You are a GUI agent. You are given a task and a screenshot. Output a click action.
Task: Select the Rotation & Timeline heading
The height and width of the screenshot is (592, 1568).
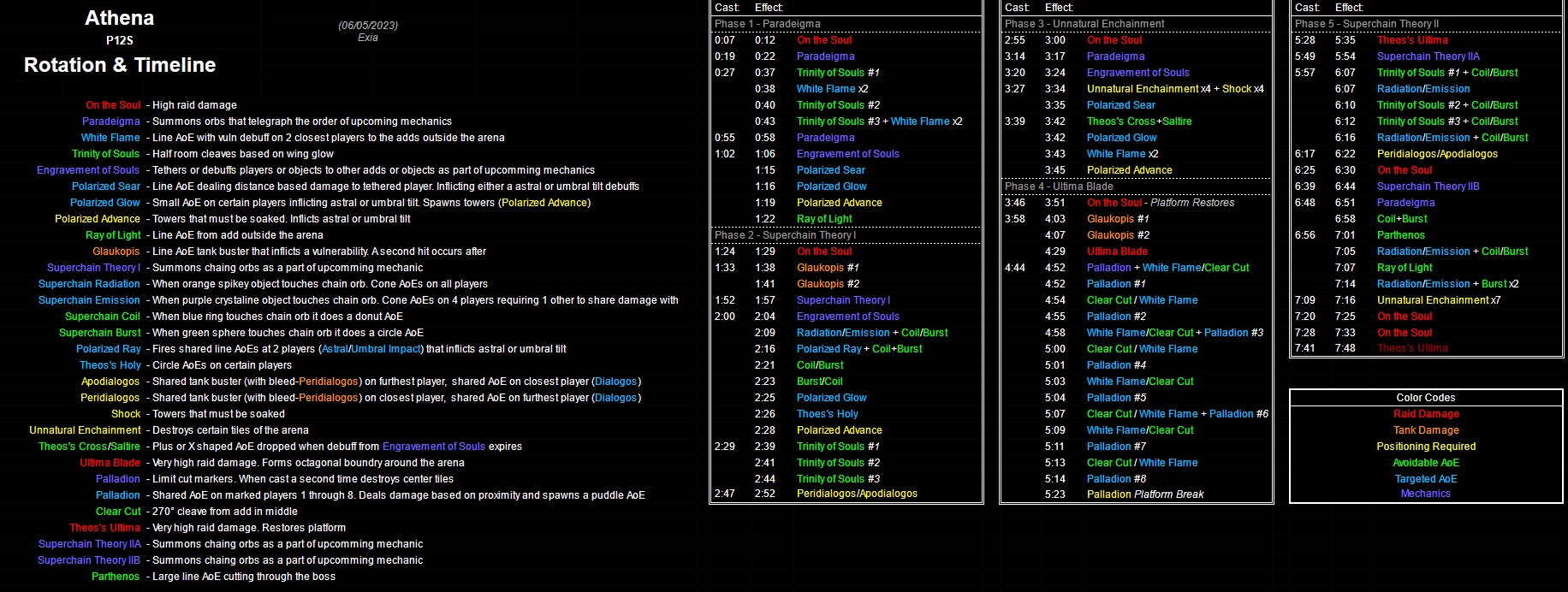click(120, 65)
